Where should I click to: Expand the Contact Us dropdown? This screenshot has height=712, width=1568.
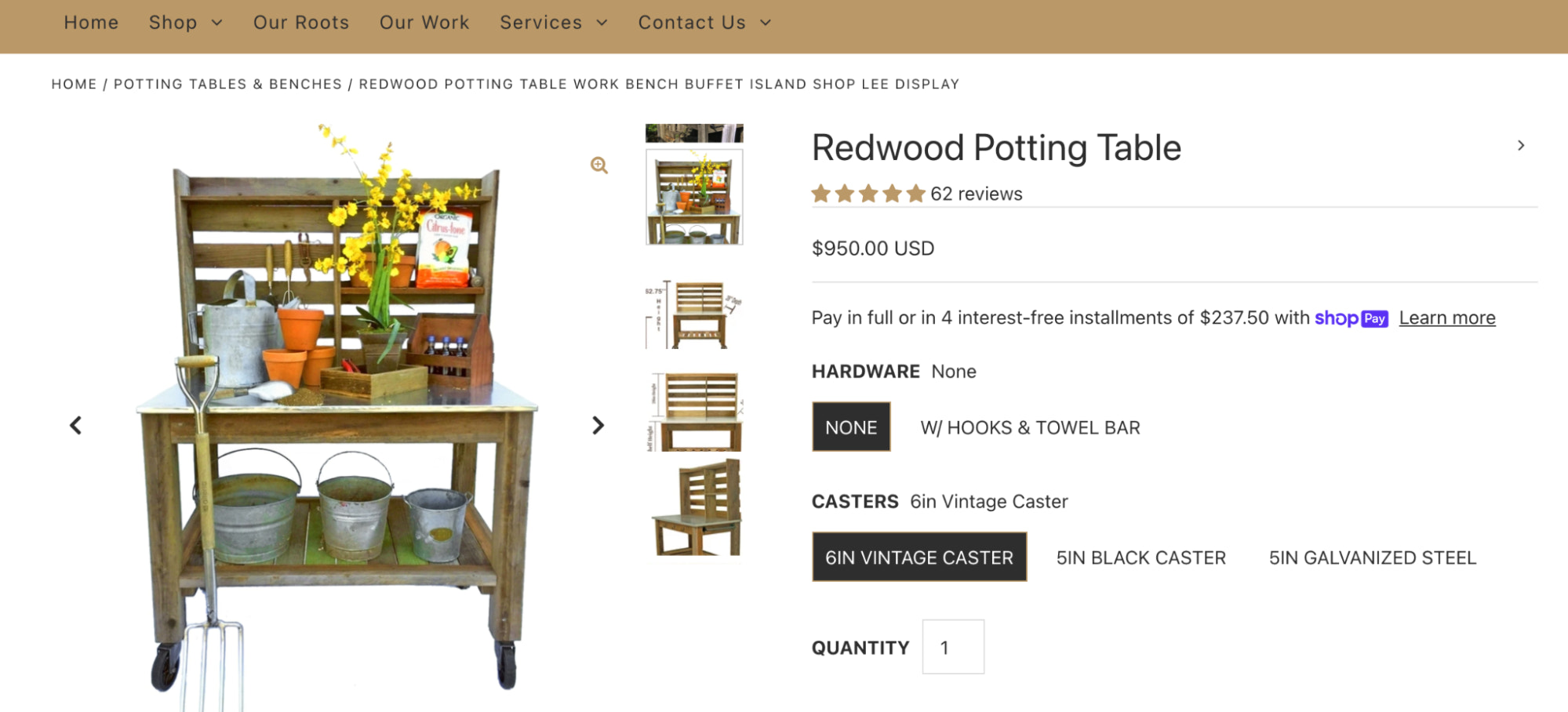(704, 23)
